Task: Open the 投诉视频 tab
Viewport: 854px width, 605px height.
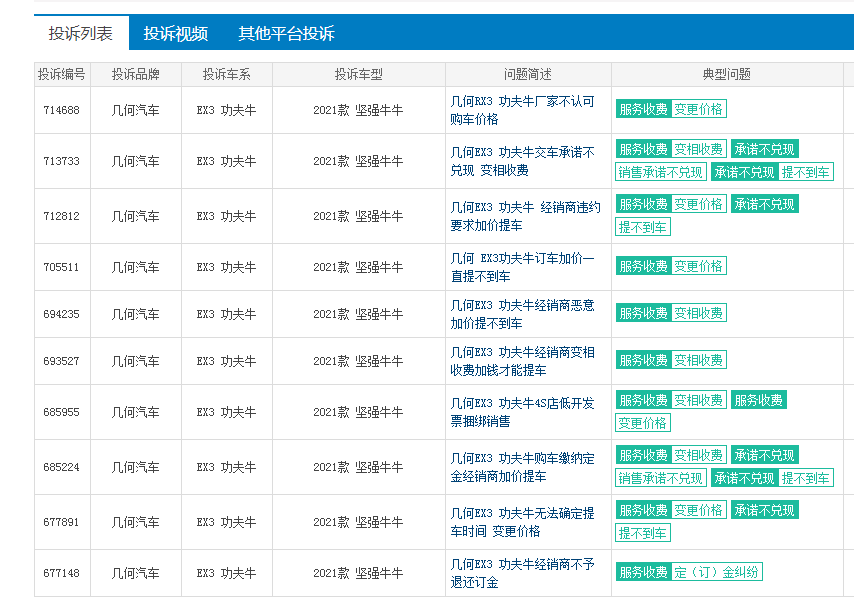Action: pos(175,33)
